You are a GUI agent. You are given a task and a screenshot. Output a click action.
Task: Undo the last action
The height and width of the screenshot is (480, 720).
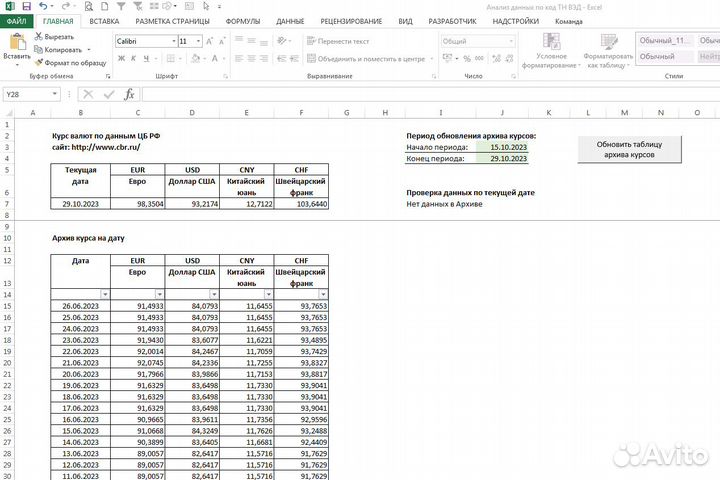[x=43, y=6]
